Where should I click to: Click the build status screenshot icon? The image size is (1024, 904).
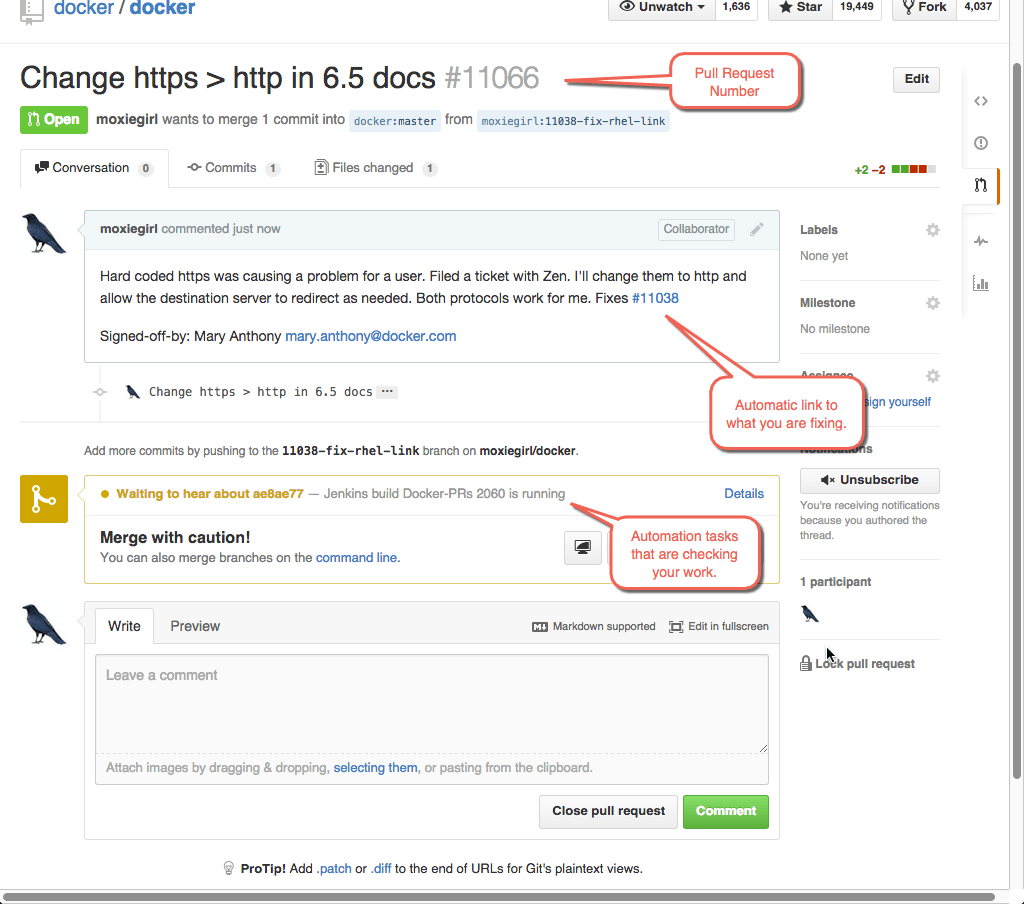(583, 547)
